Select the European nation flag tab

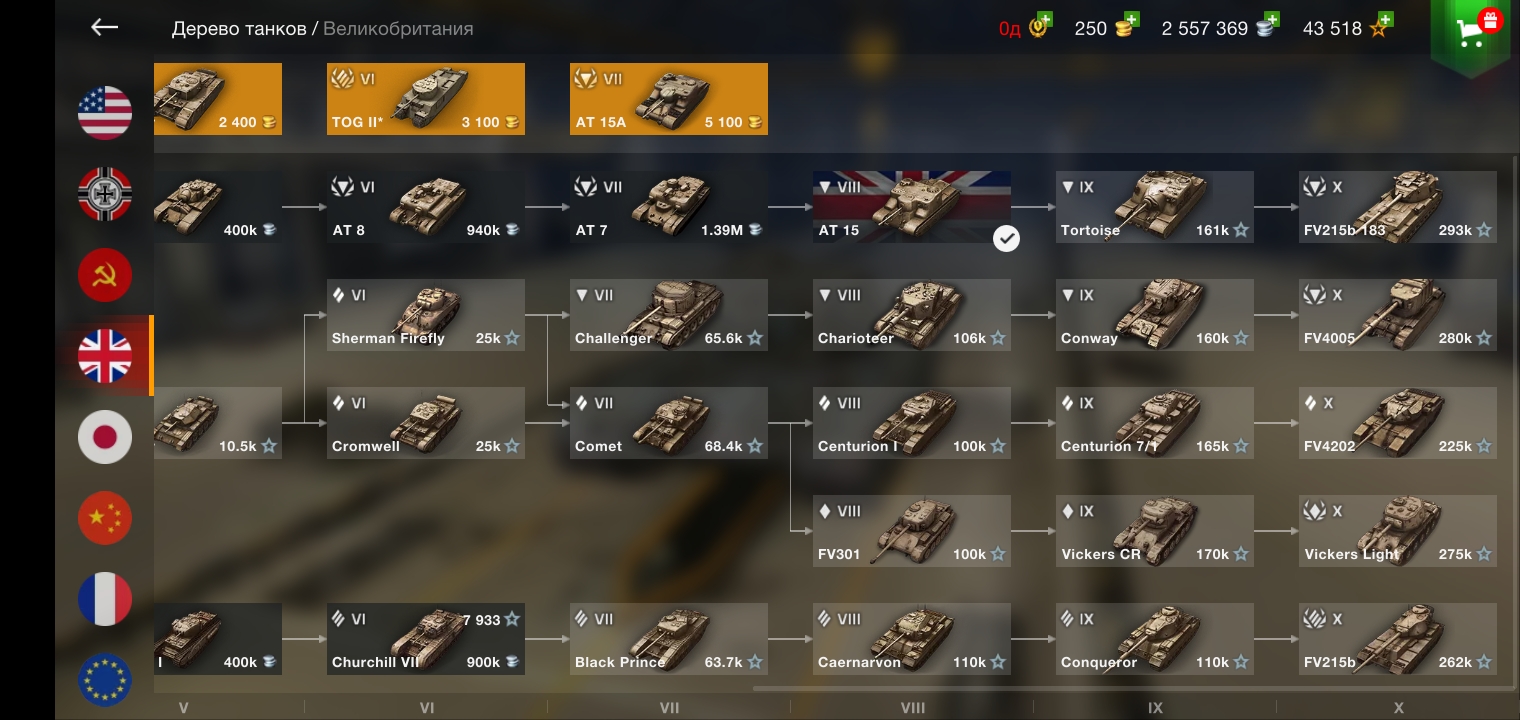(x=105, y=680)
